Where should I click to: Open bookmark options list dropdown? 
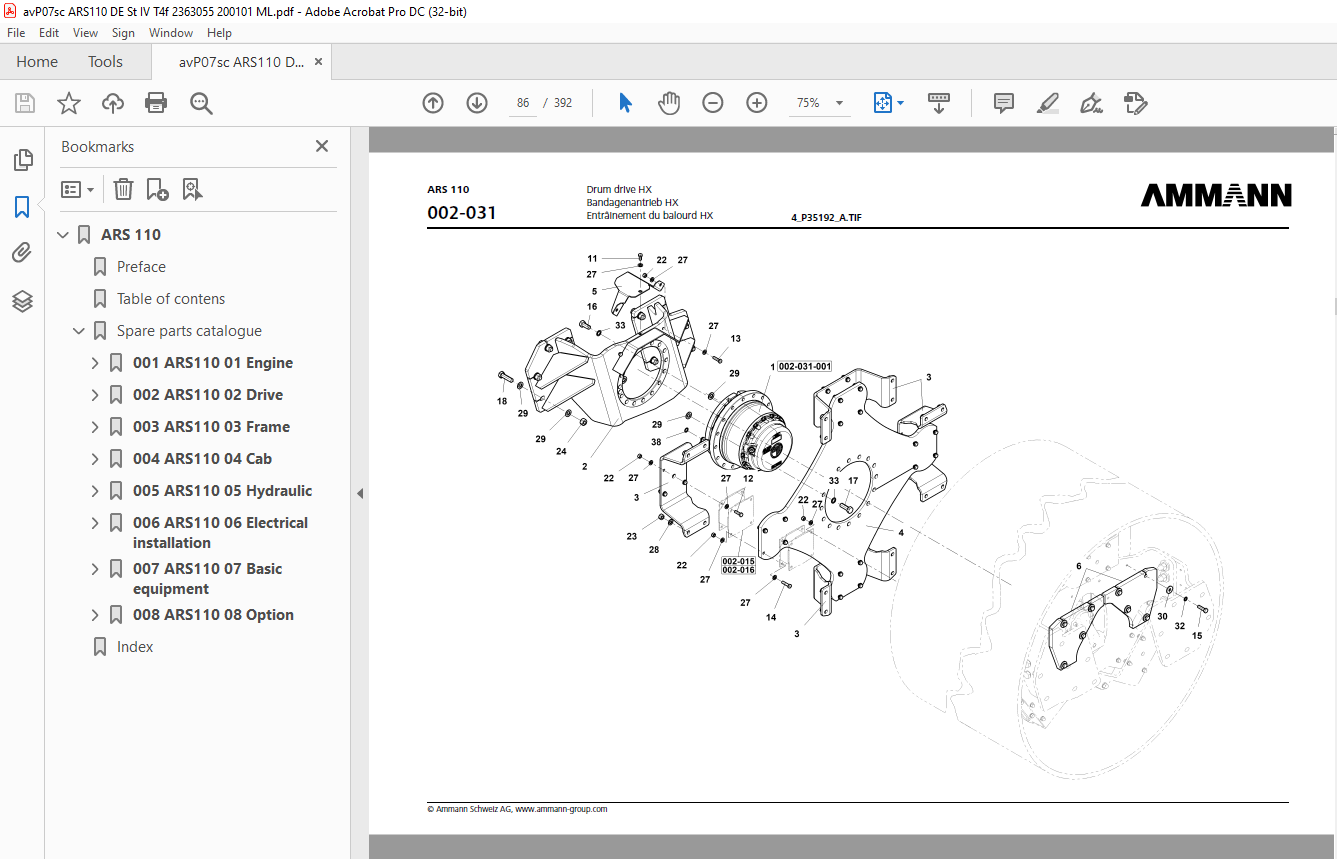click(78, 189)
